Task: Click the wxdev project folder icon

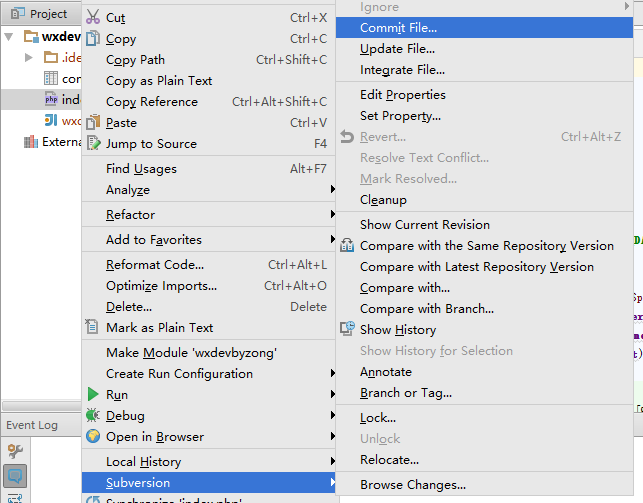Action: 31,36
